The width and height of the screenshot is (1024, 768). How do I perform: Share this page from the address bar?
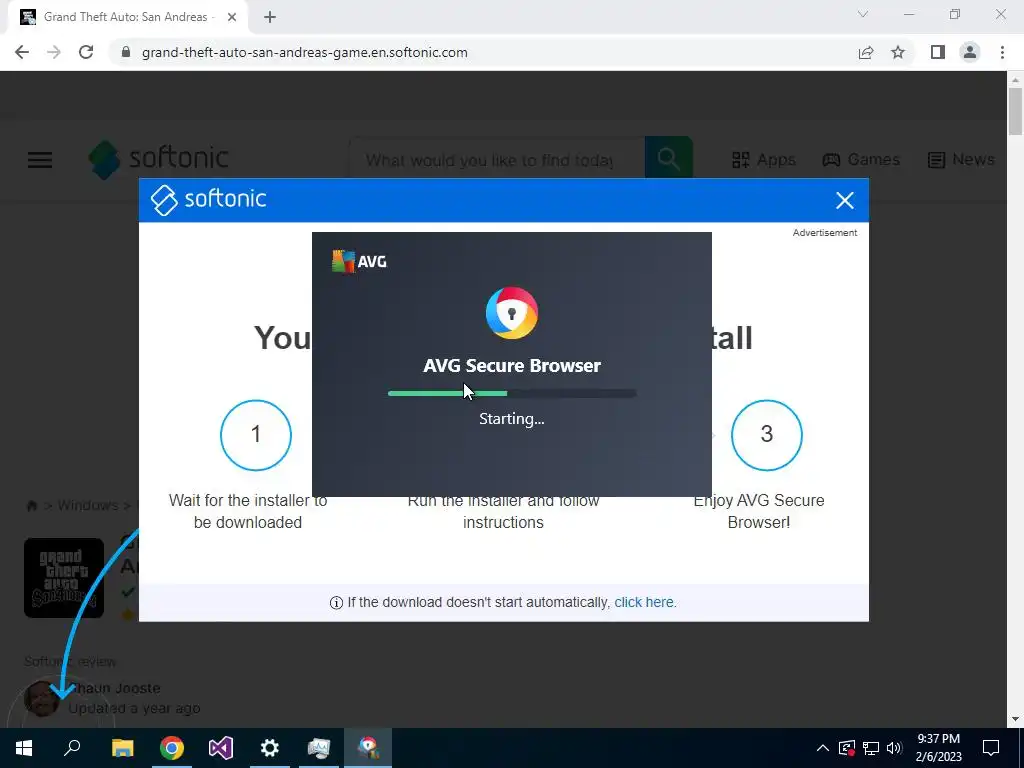pyautogui.click(x=866, y=52)
